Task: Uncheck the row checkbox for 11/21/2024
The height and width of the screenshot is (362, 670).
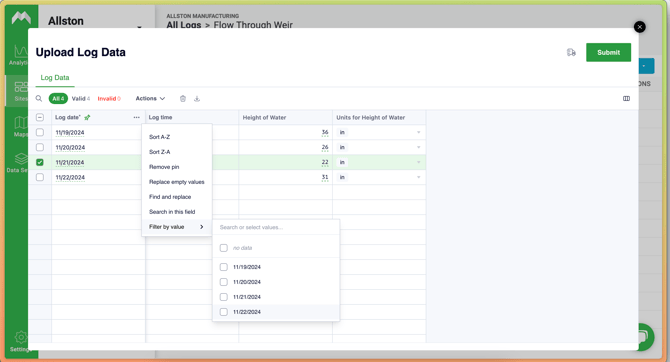Action: (x=40, y=162)
